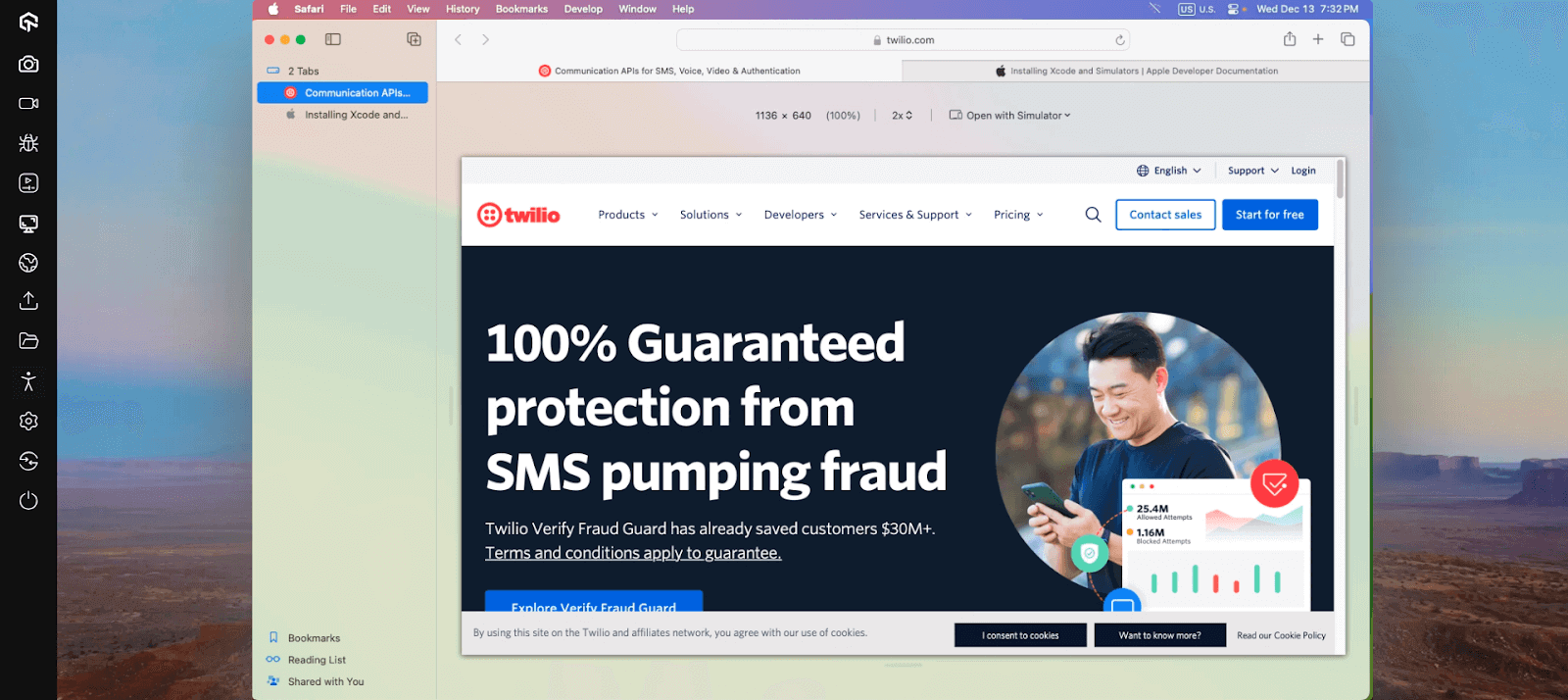Open Safari's tab overview icon

1347,39
